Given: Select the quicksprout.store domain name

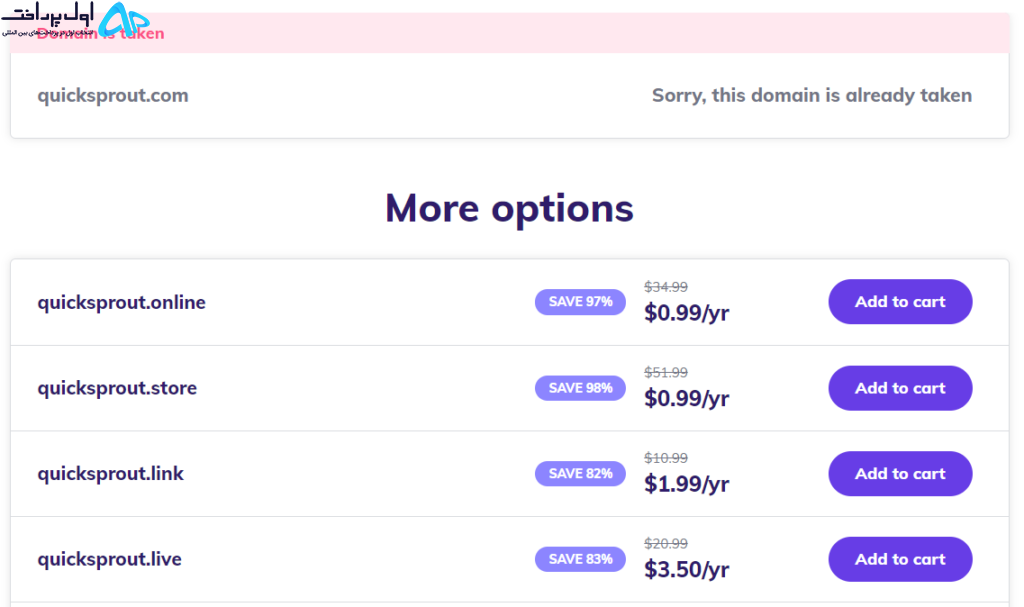Looking at the screenshot, I should pyautogui.click(x=117, y=388).
